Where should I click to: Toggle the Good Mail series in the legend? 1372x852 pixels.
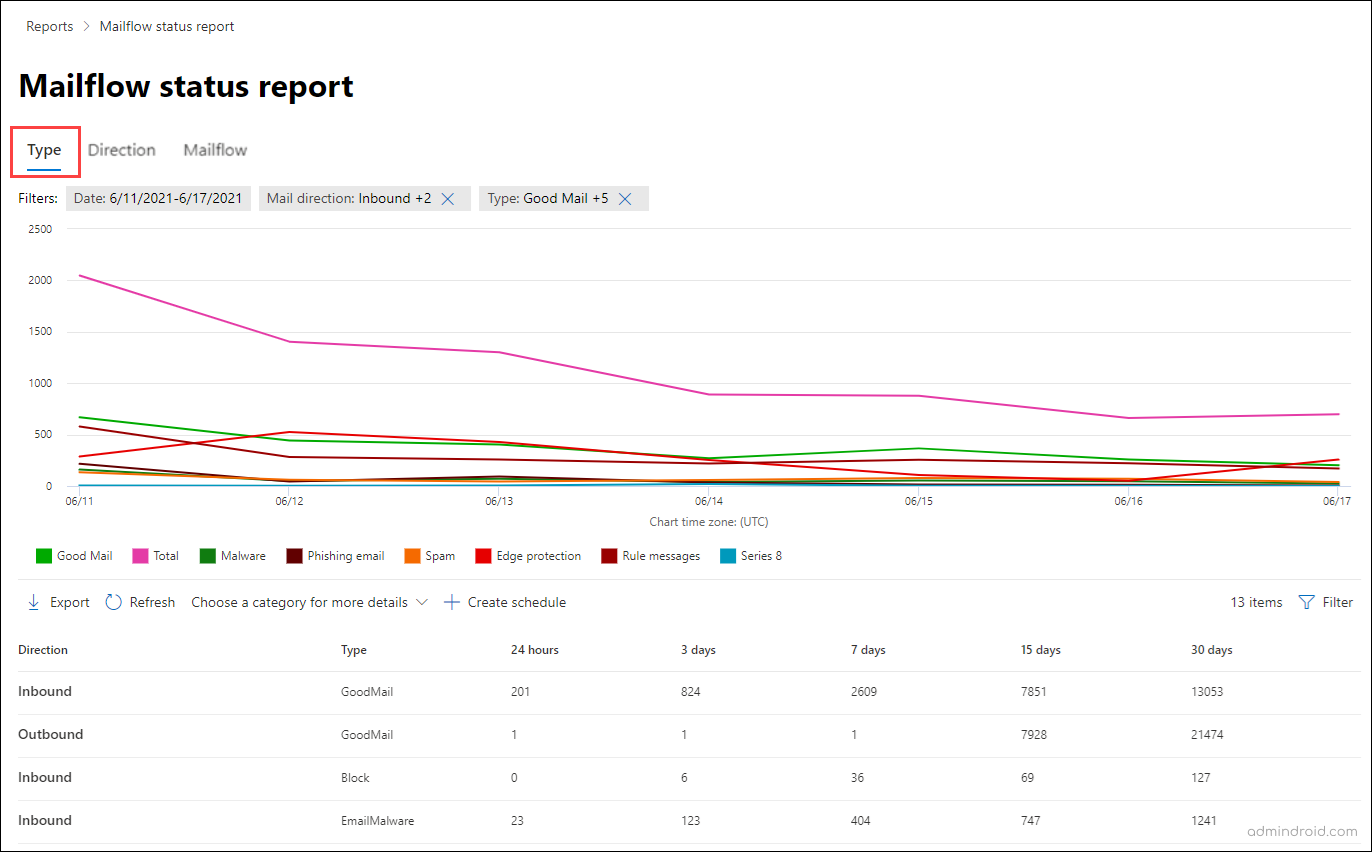(x=74, y=555)
